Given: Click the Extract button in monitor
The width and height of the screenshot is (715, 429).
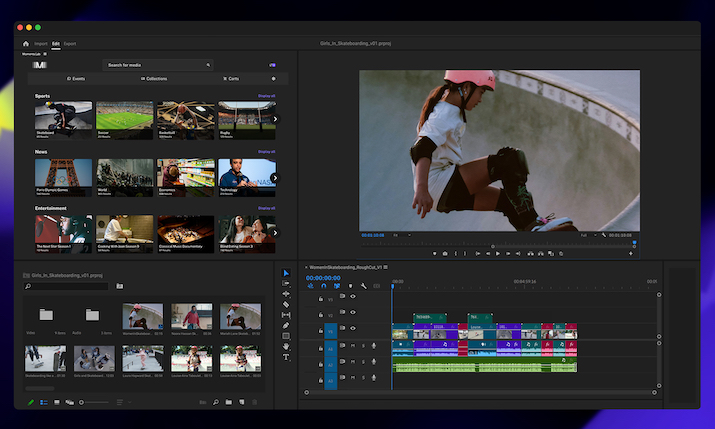Looking at the screenshot, I should 540,253.
